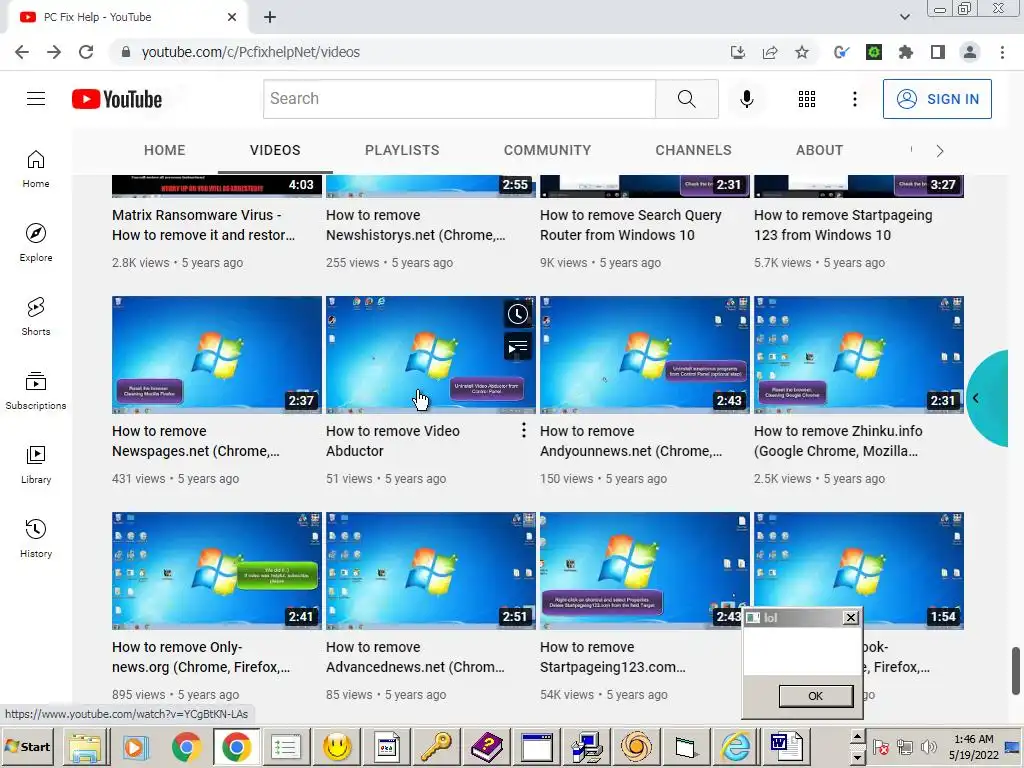Expand the teal side panel arrow
The height and width of the screenshot is (768, 1024).
pos(976,398)
